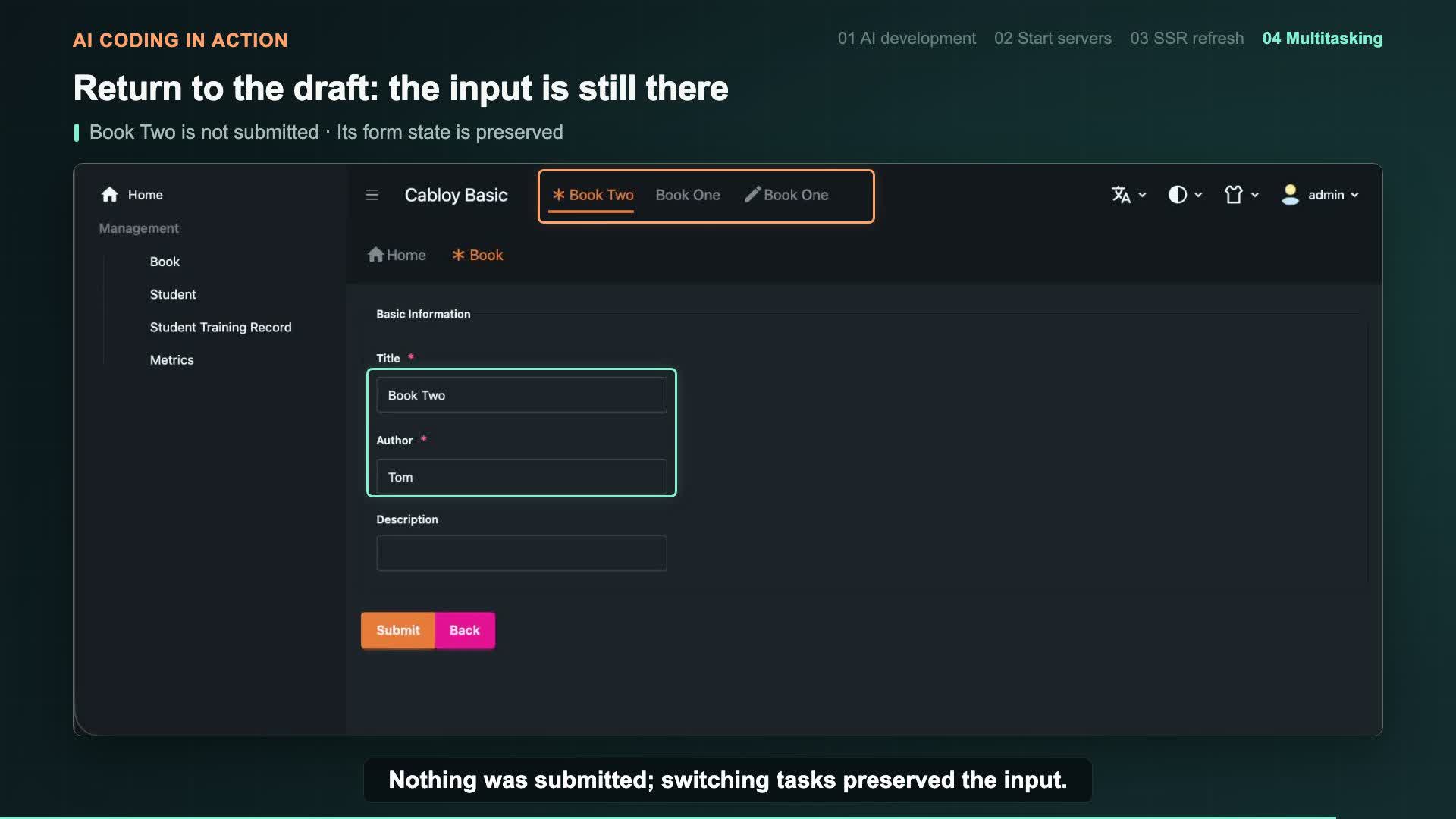
Task: Open the Student item in the sidebar
Action: [173, 294]
